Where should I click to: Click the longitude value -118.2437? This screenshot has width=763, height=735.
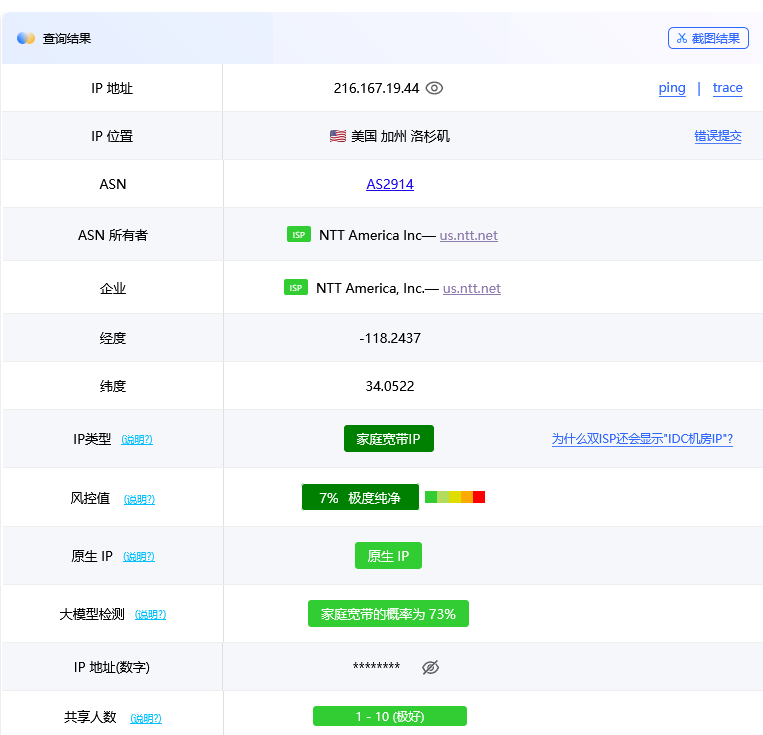pos(390,338)
